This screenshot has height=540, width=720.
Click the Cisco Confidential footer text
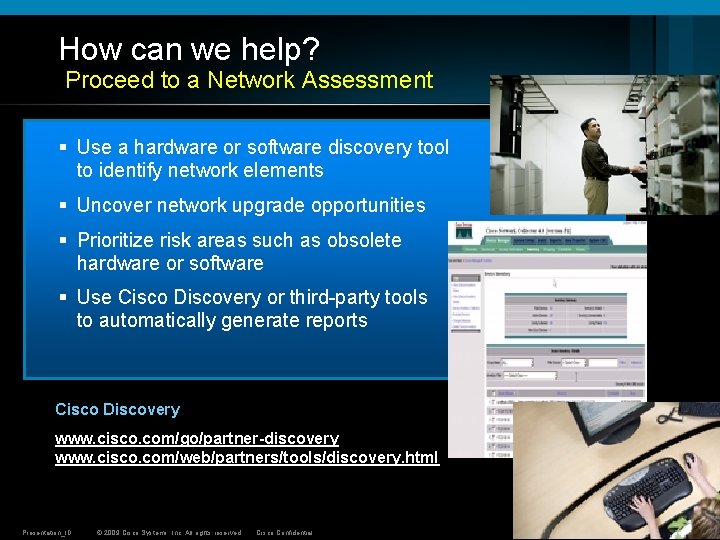pos(284,533)
